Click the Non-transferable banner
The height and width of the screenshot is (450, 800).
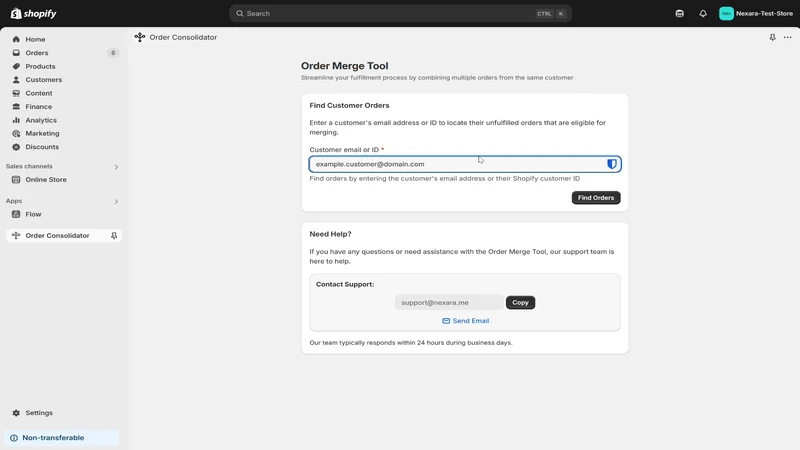click(x=62, y=438)
